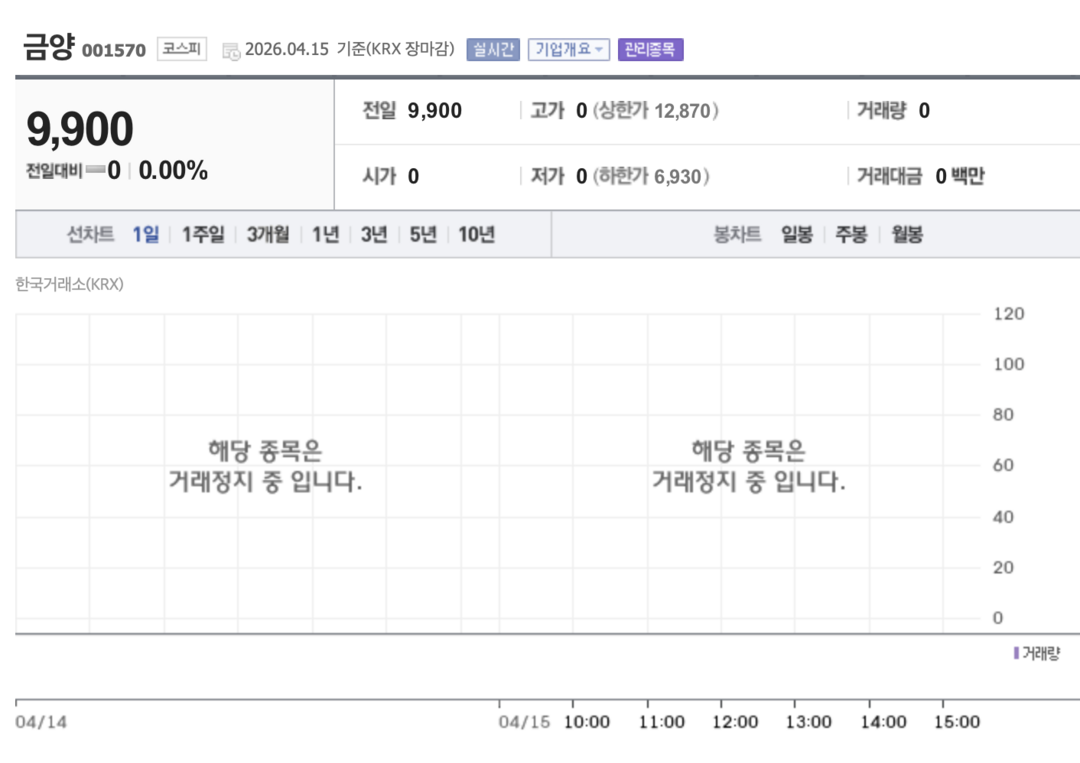
Task: Select the 1년 chart range
Action: [x=325, y=235]
